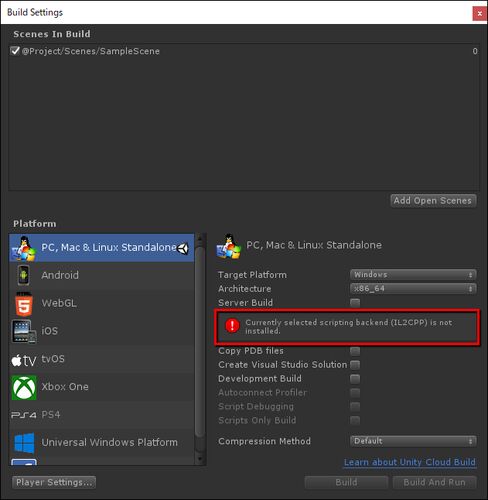Toggle Script Debugging checkbox
This screenshot has width=488, height=500.
(x=355, y=406)
